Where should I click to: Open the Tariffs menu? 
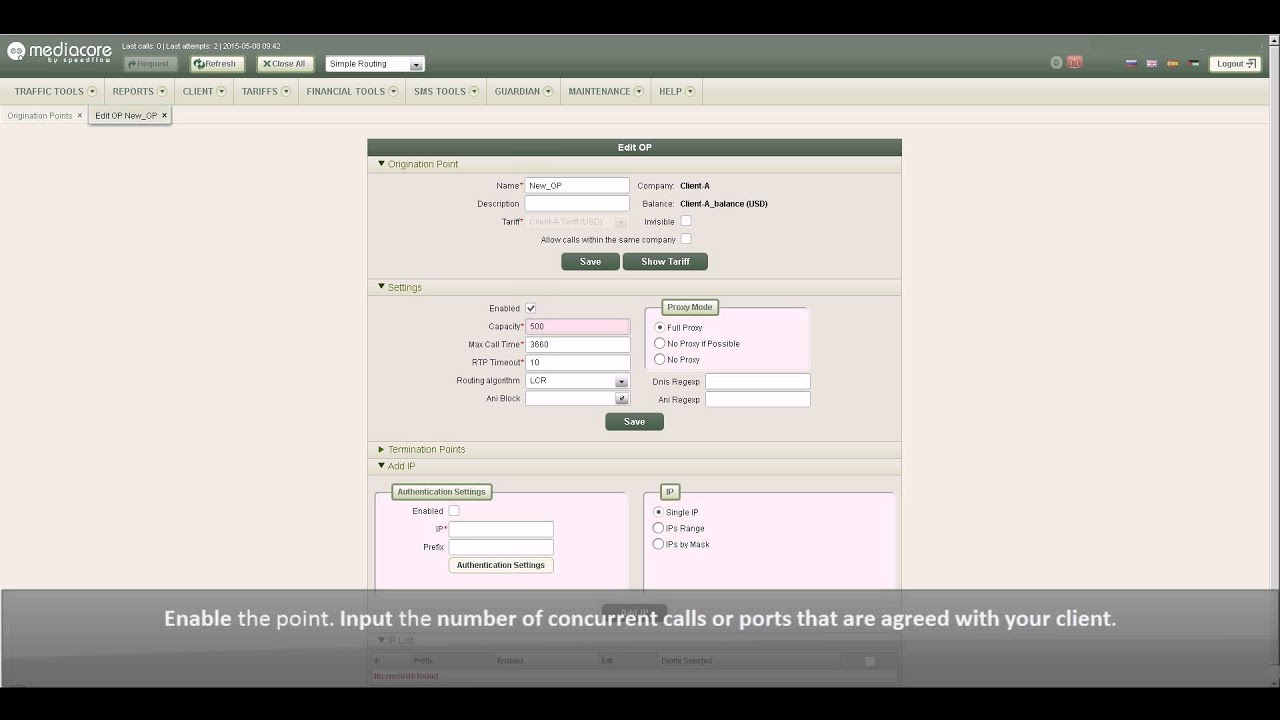click(265, 91)
